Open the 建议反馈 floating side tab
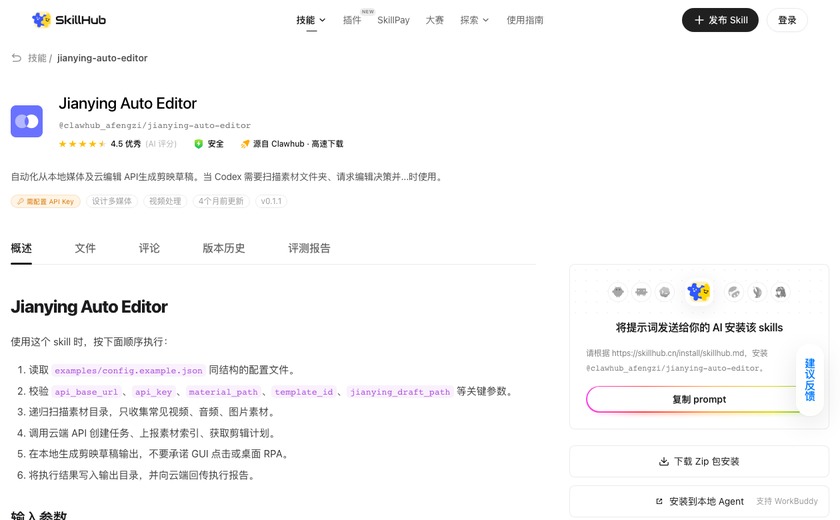This screenshot has width=840, height=520. [x=809, y=379]
